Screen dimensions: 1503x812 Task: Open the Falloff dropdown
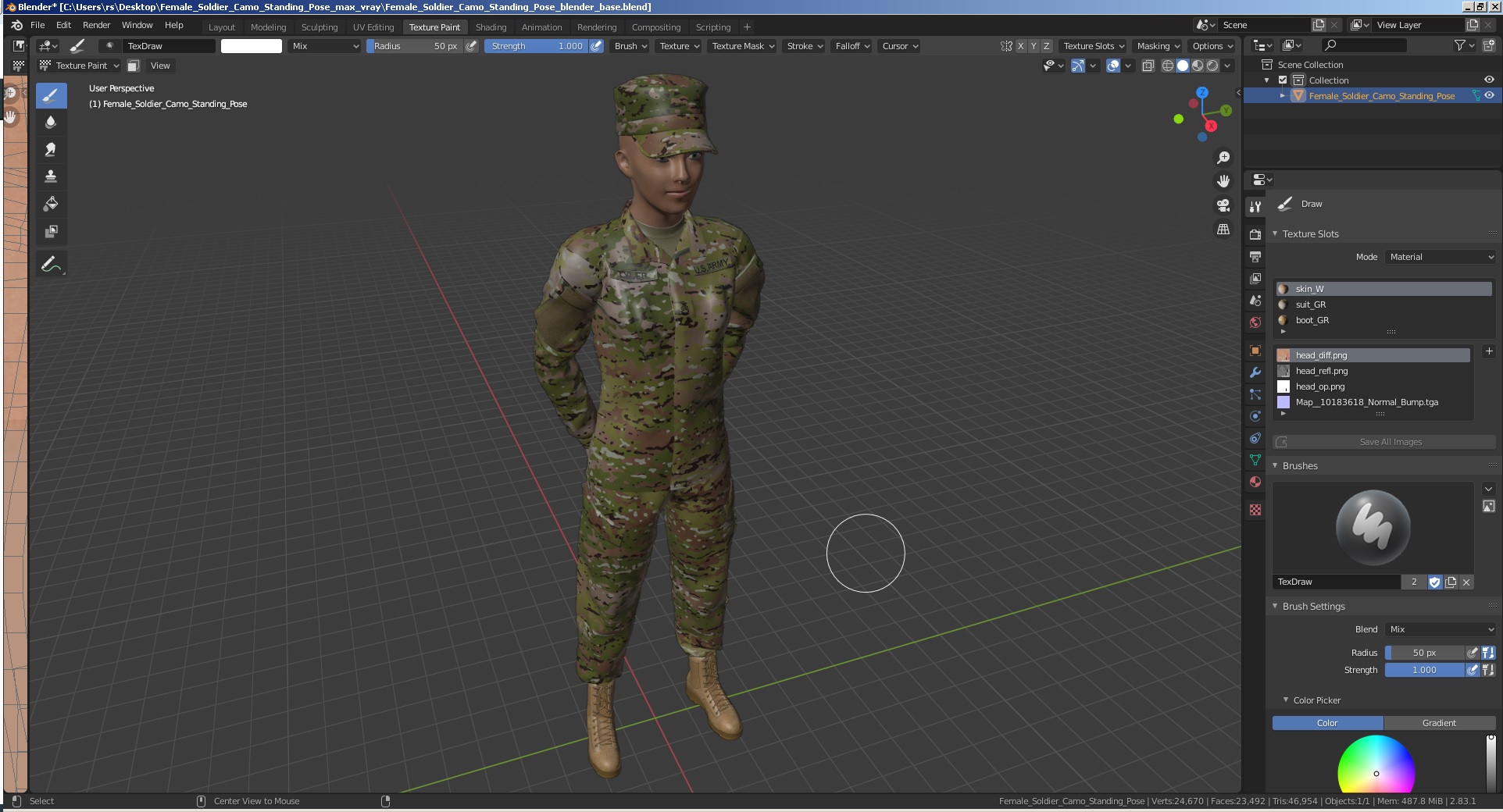pos(852,46)
